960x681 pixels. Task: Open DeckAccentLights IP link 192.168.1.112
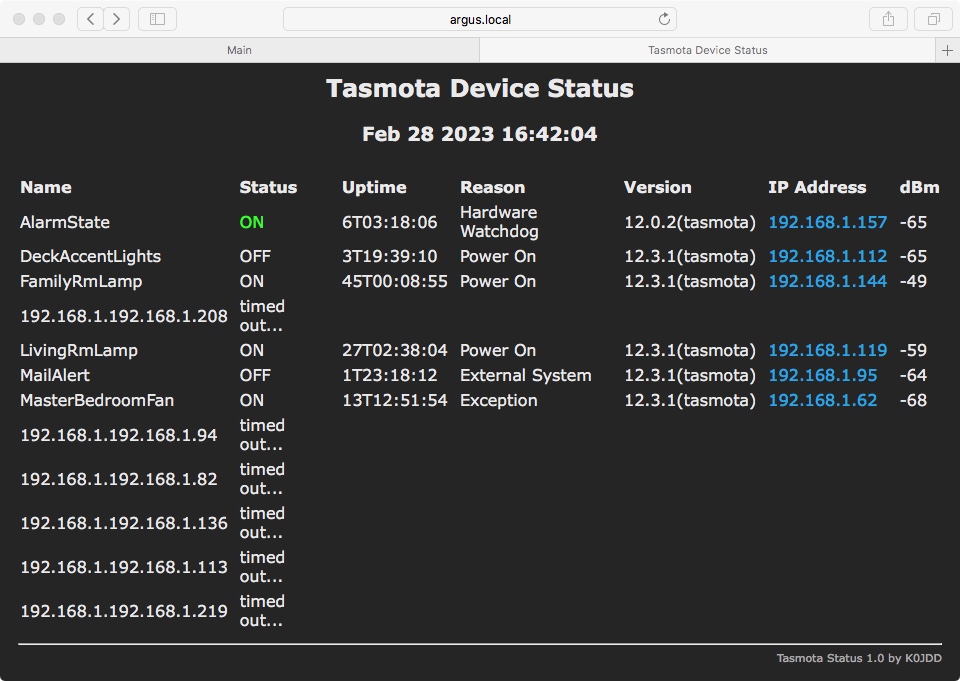827,256
